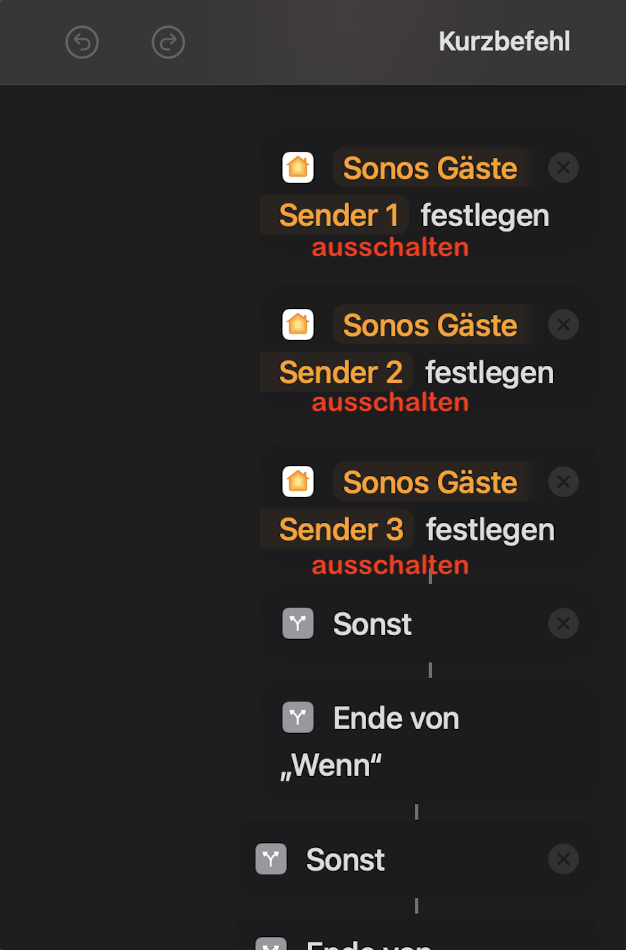Click the redo arrow in toolbar
626x950 pixels.
pyautogui.click(x=168, y=42)
